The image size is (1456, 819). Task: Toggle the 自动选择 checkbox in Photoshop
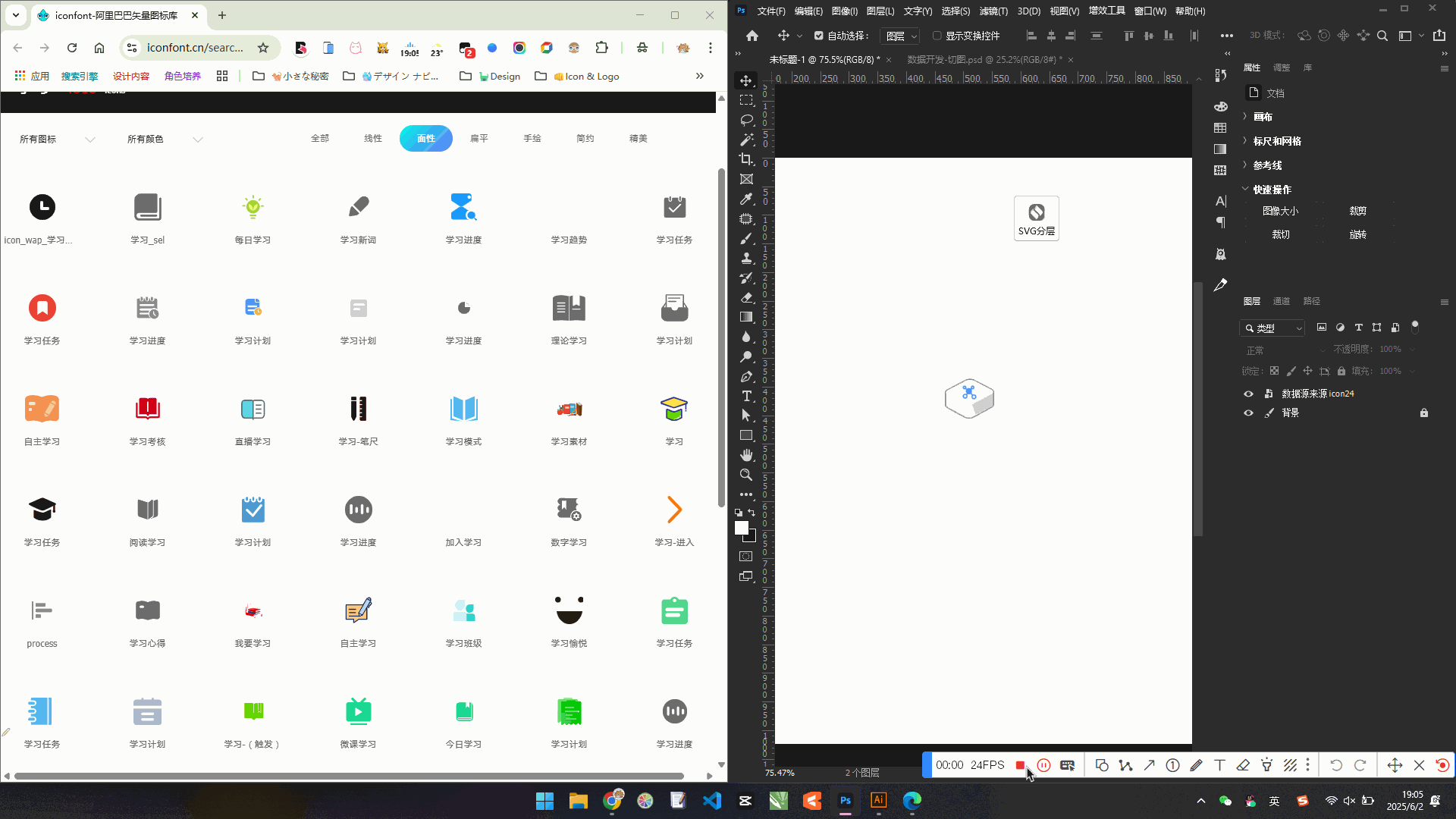[x=818, y=36]
